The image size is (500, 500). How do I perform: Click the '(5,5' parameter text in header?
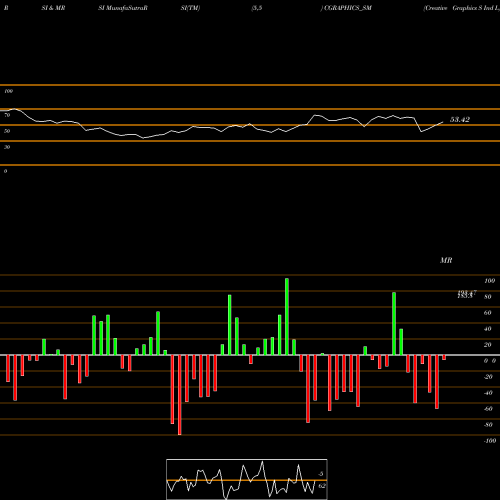coord(257,8)
